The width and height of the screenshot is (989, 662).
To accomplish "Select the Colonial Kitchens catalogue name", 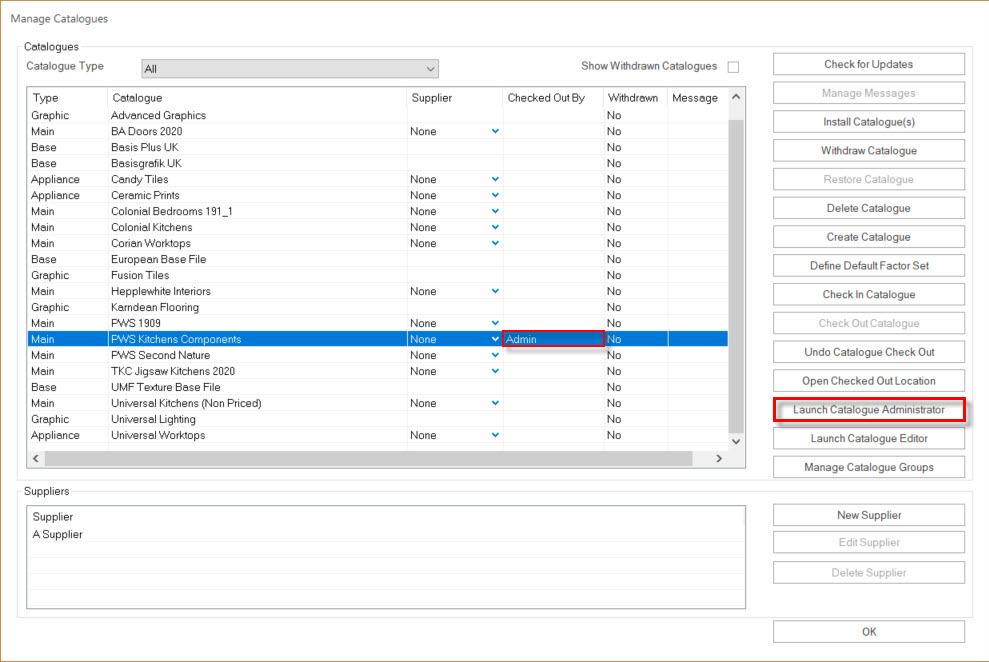I will (151, 227).
